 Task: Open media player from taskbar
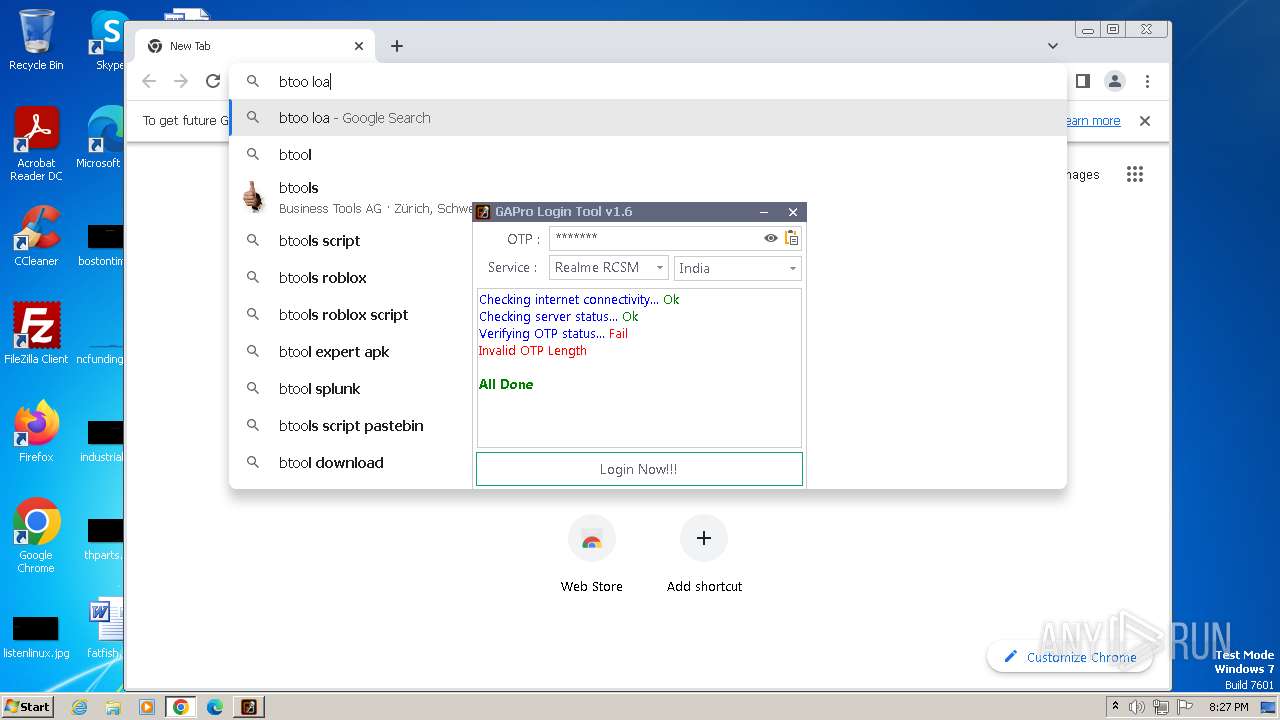147,707
